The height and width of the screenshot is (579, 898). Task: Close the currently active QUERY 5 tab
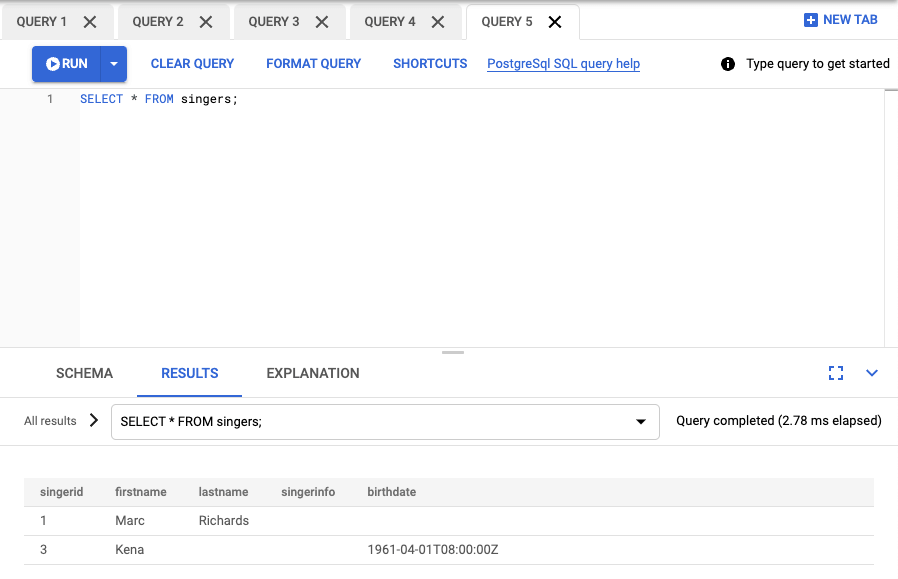pos(555,19)
